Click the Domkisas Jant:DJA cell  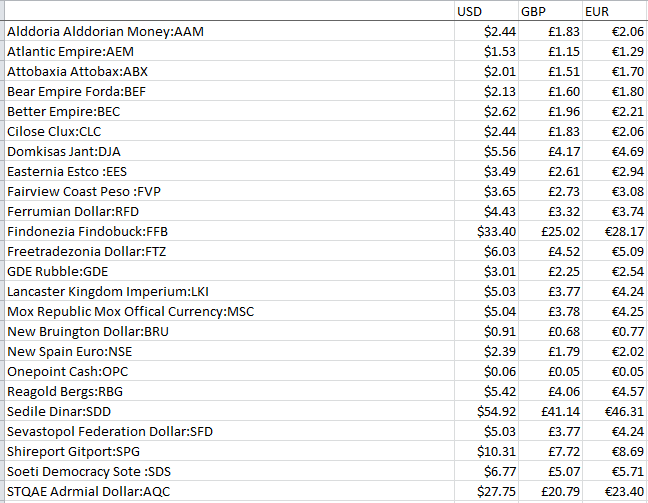pyautogui.click(x=229, y=151)
